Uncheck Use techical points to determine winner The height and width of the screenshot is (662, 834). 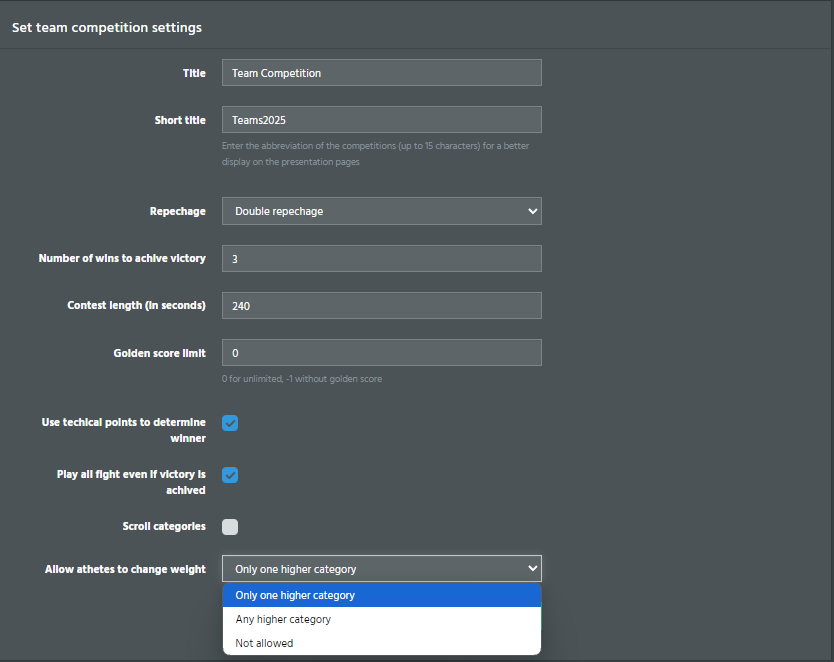pyautogui.click(x=230, y=423)
